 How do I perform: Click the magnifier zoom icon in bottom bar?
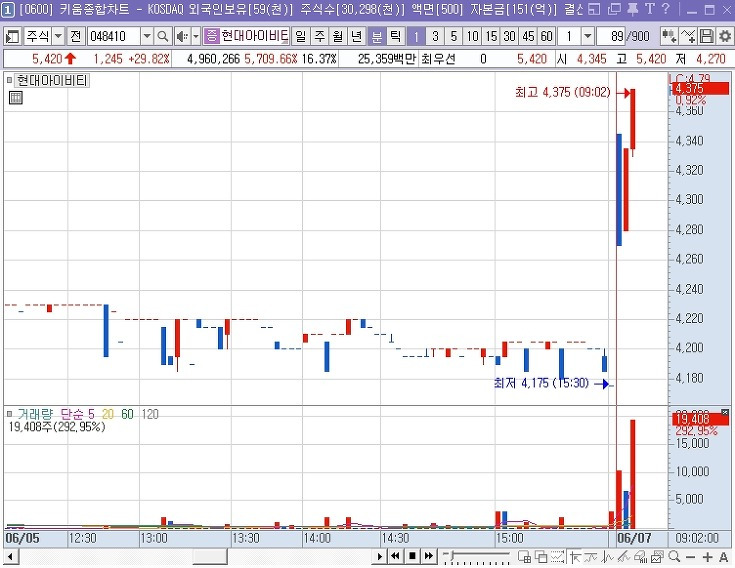[x=674, y=557]
